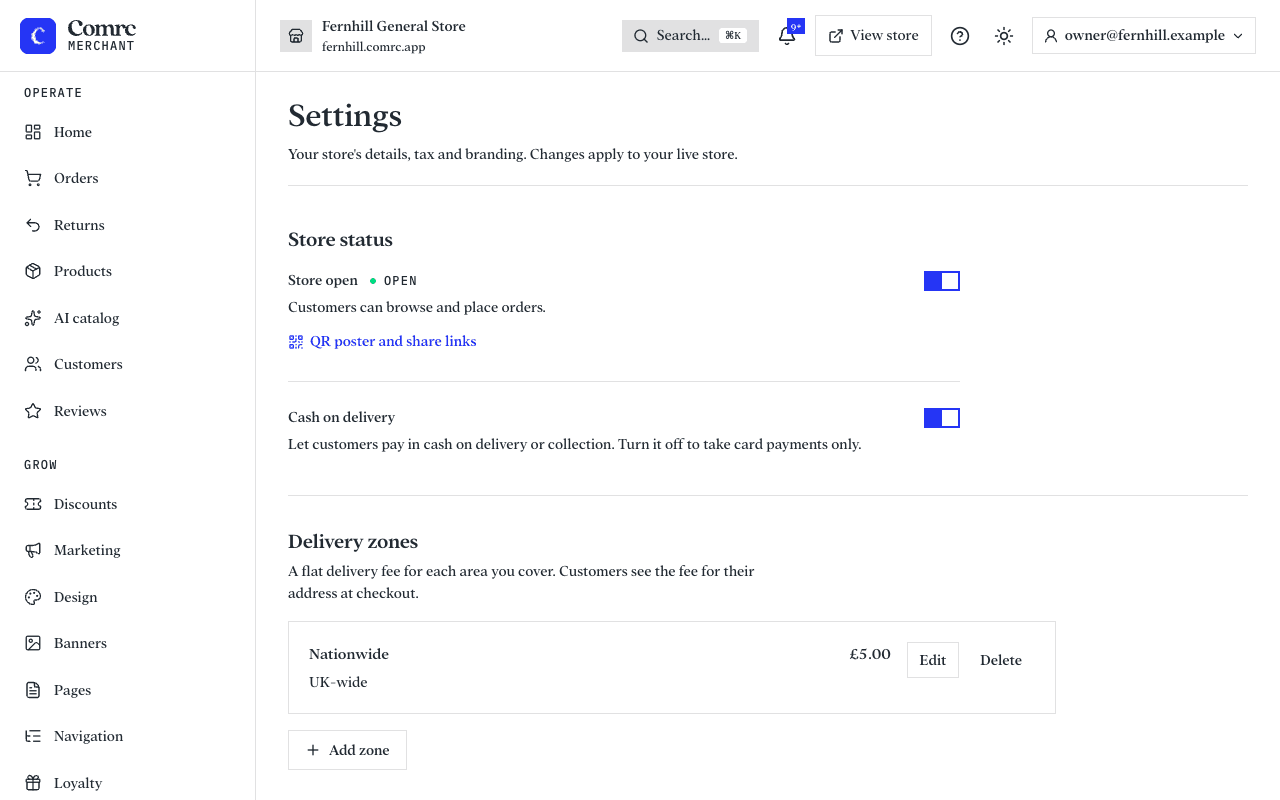This screenshot has width=1280, height=800.
Task: Click the Customers people icon
Action: coord(33,364)
